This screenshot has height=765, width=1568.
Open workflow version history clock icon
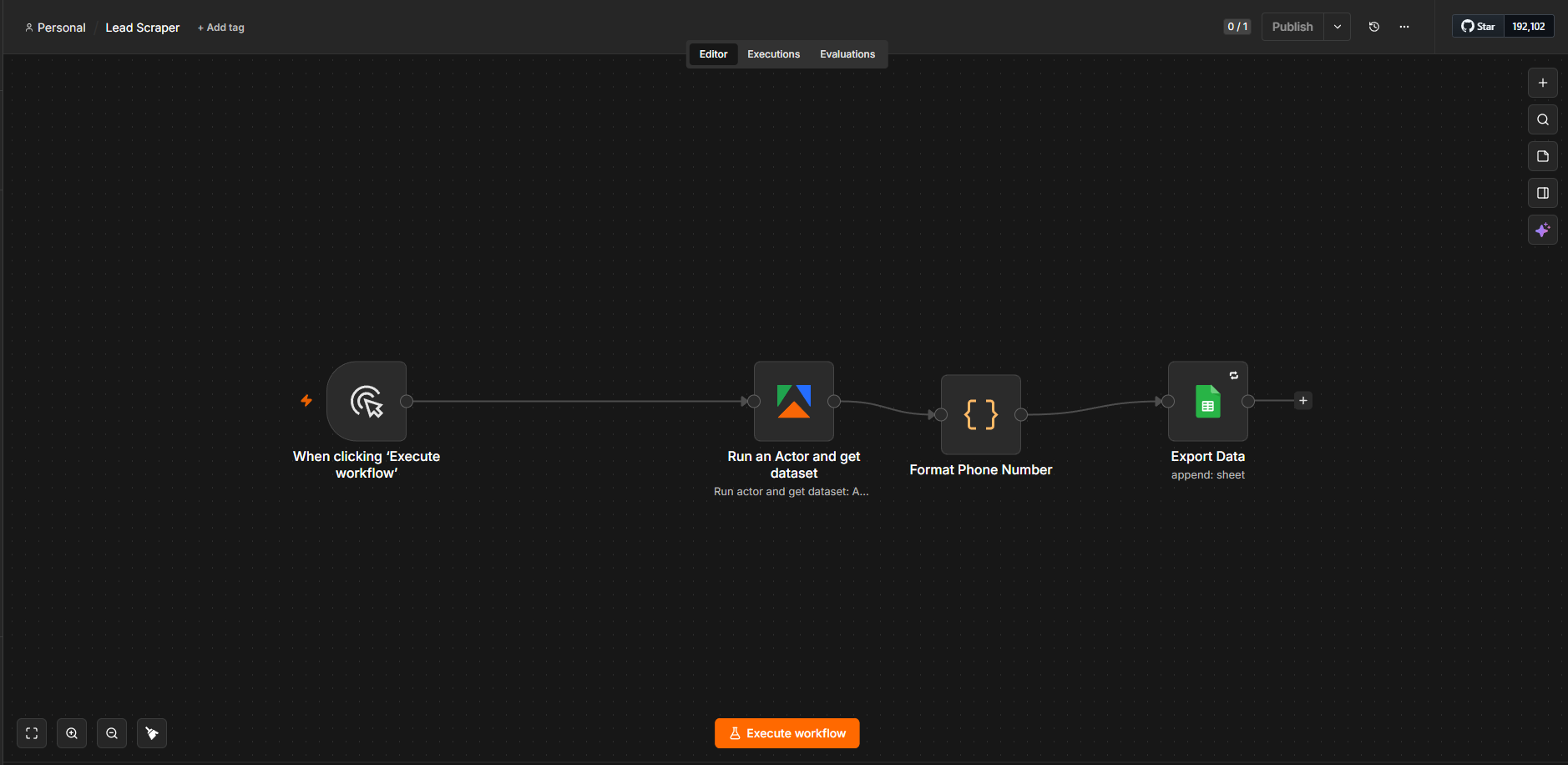pos(1374,27)
